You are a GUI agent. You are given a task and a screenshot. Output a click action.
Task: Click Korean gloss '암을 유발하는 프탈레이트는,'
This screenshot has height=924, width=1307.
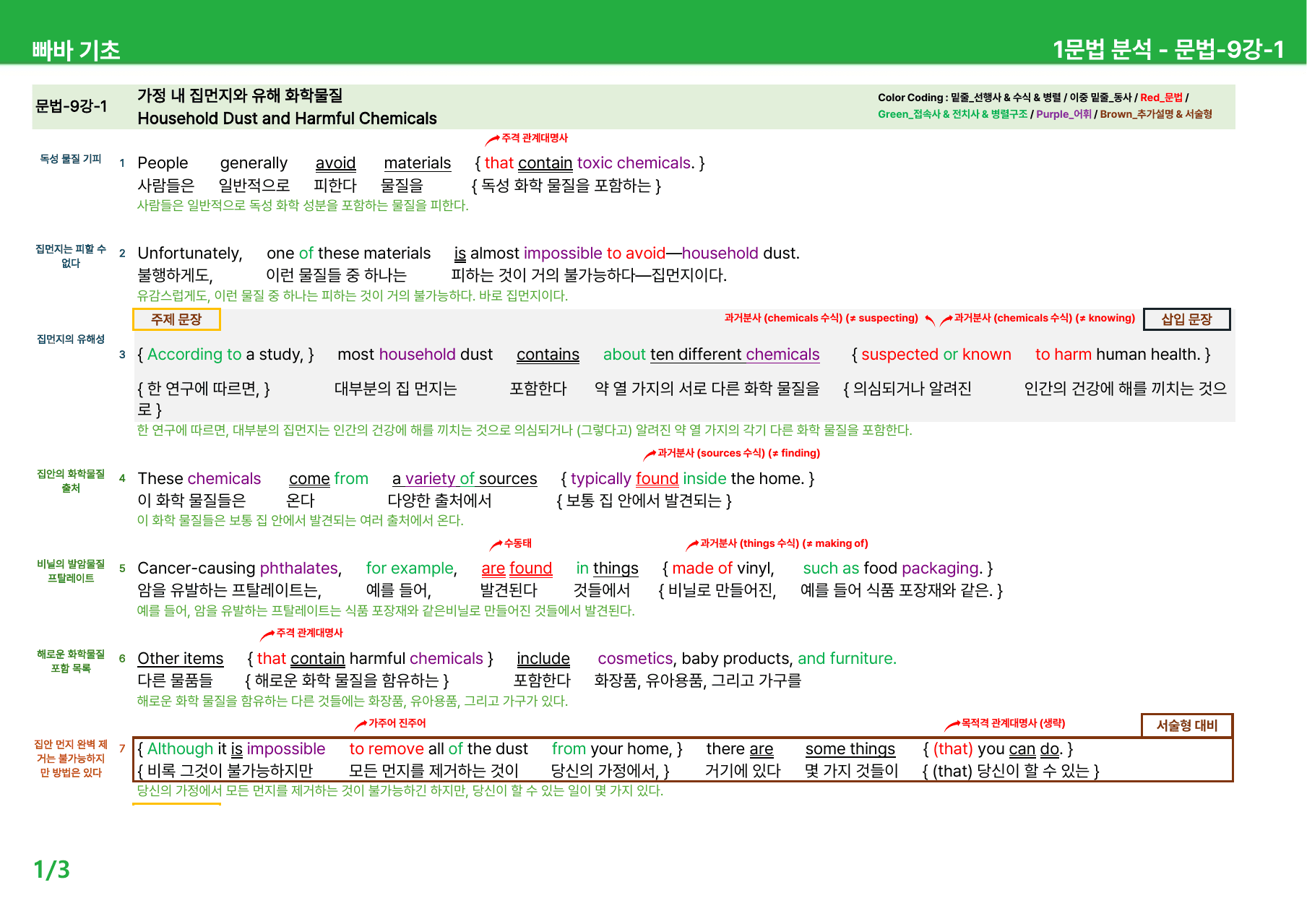click(x=230, y=591)
